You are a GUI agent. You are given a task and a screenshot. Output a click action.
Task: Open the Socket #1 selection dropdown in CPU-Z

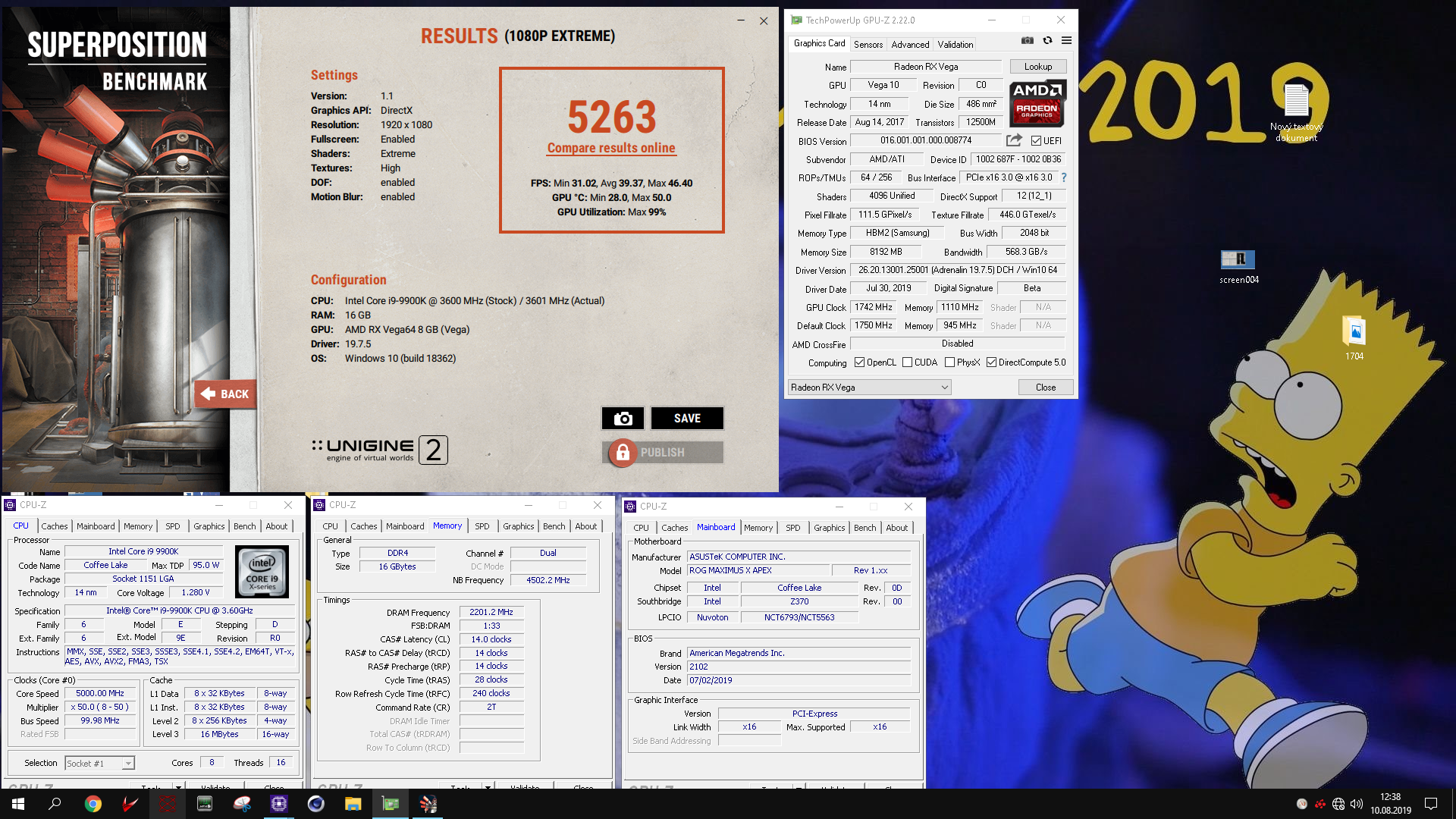[99, 763]
